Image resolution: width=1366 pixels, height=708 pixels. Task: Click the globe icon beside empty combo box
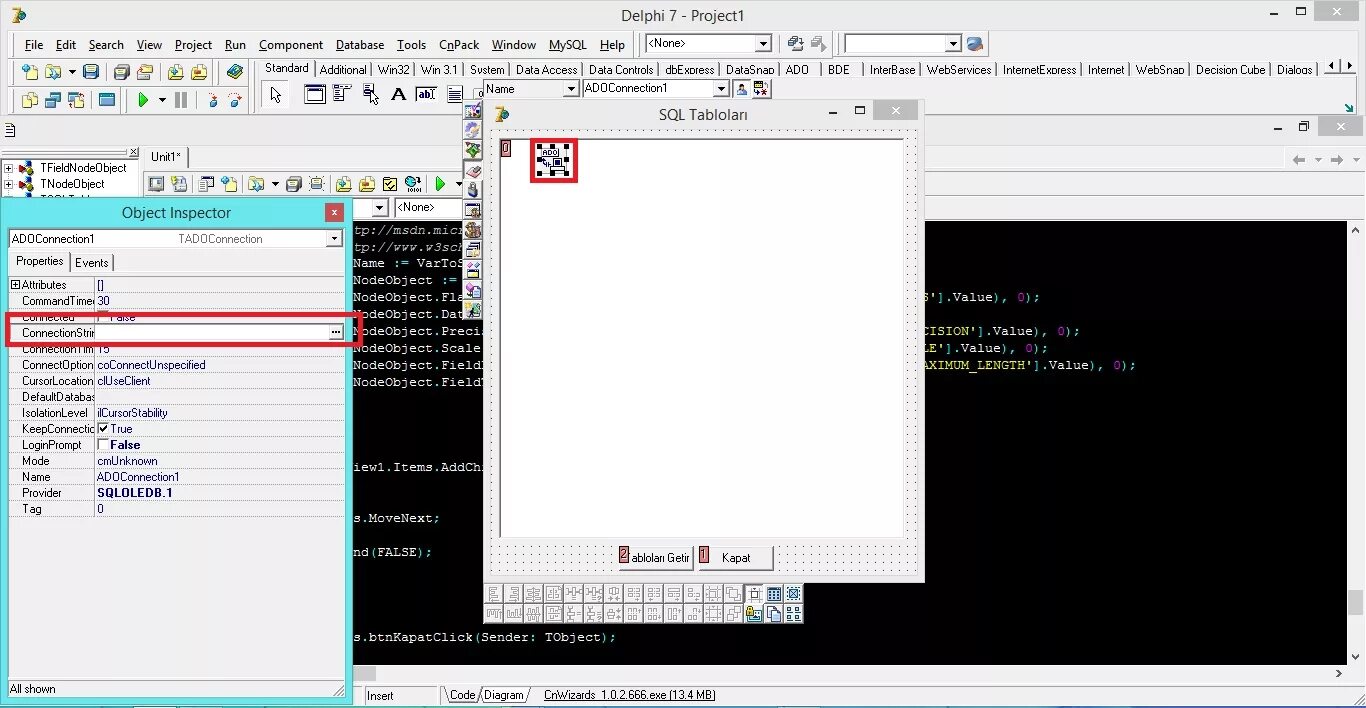pyautogui.click(x=975, y=44)
